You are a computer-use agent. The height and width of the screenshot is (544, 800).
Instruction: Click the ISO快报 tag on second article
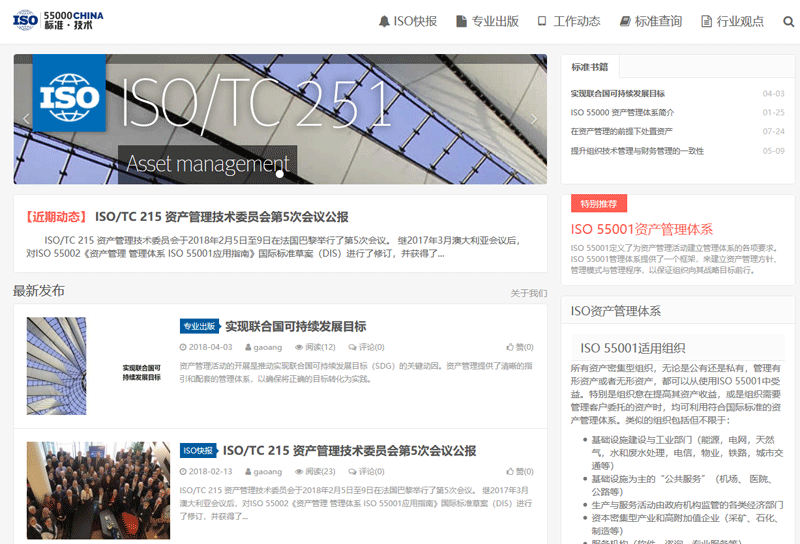[198, 451]
